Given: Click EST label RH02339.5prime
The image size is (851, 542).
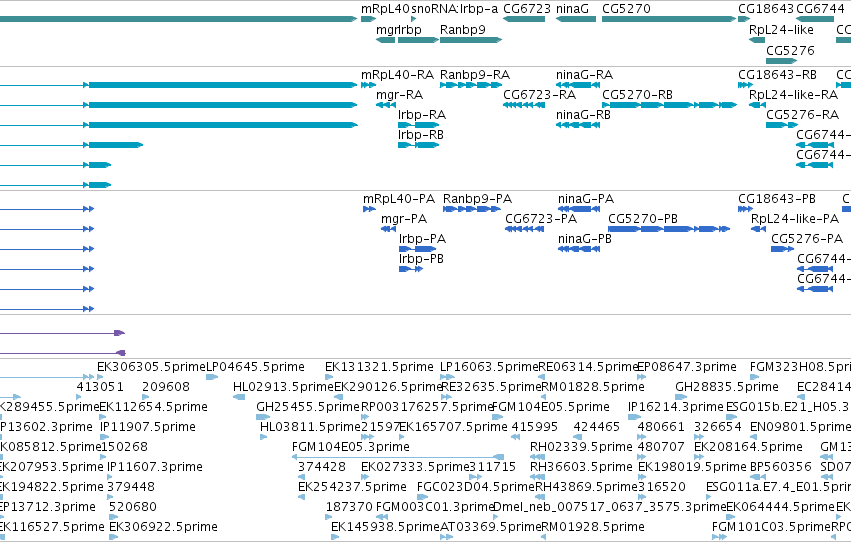Looking at the screenshot, I should [x=581, y=447].
